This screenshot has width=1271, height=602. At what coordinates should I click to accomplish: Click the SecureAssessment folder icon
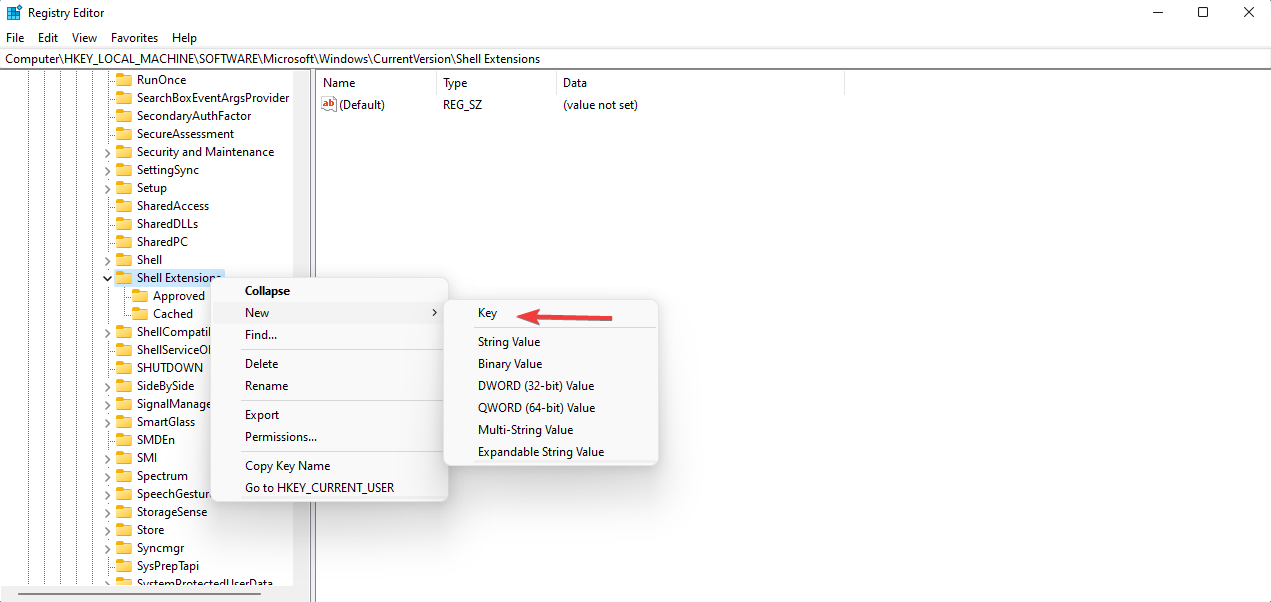click(123, 134)
